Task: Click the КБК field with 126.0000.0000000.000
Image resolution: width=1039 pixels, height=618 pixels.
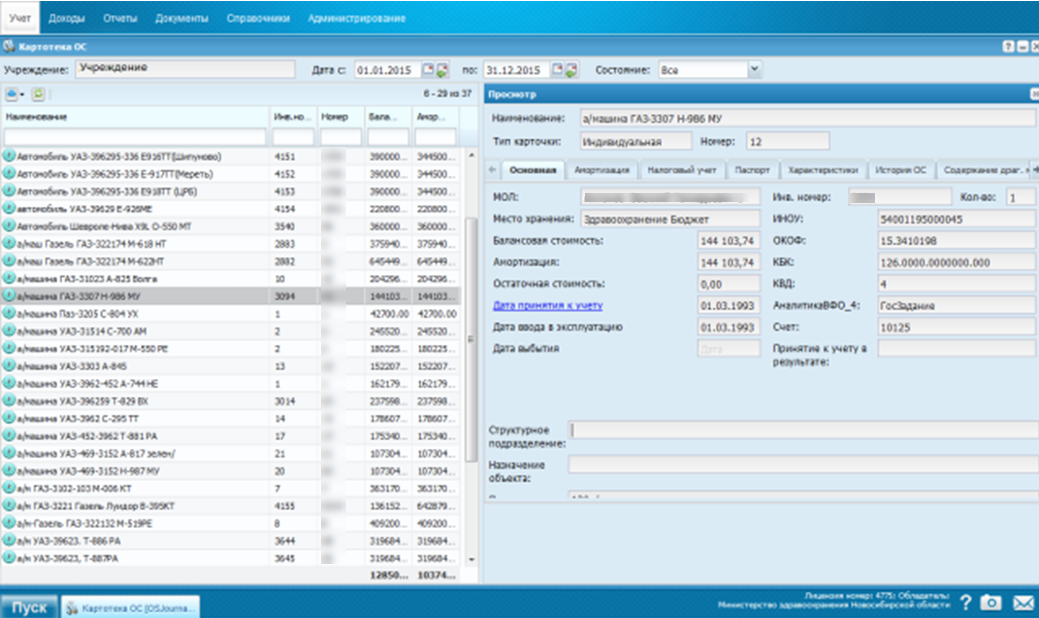Action: pyautogui.click(x=956, y=262)
